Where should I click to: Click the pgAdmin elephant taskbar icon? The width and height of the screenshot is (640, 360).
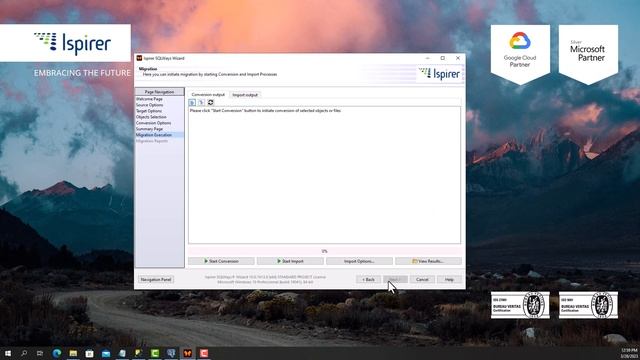click(x=171, y=353)
